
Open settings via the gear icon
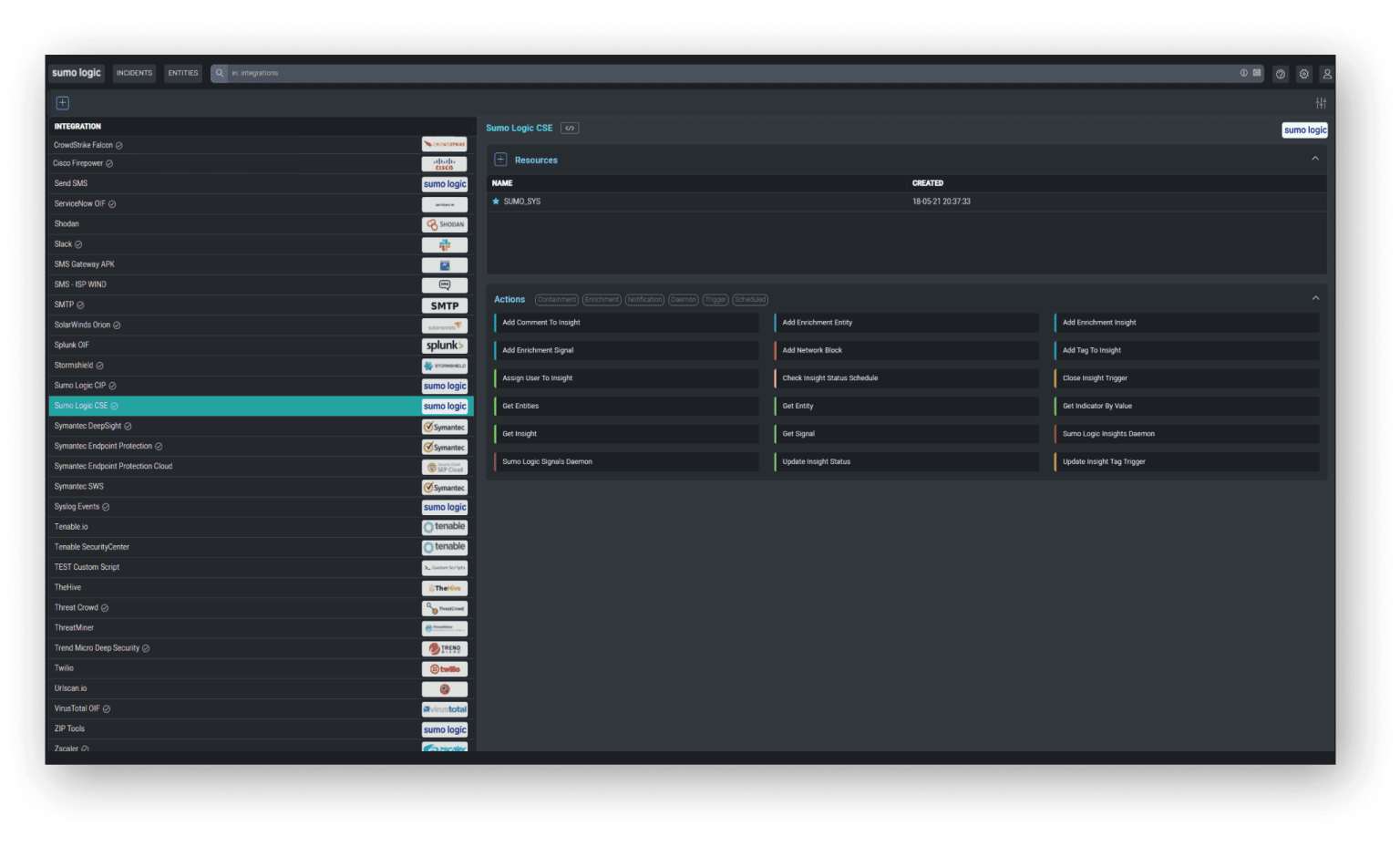[1303, 74]
